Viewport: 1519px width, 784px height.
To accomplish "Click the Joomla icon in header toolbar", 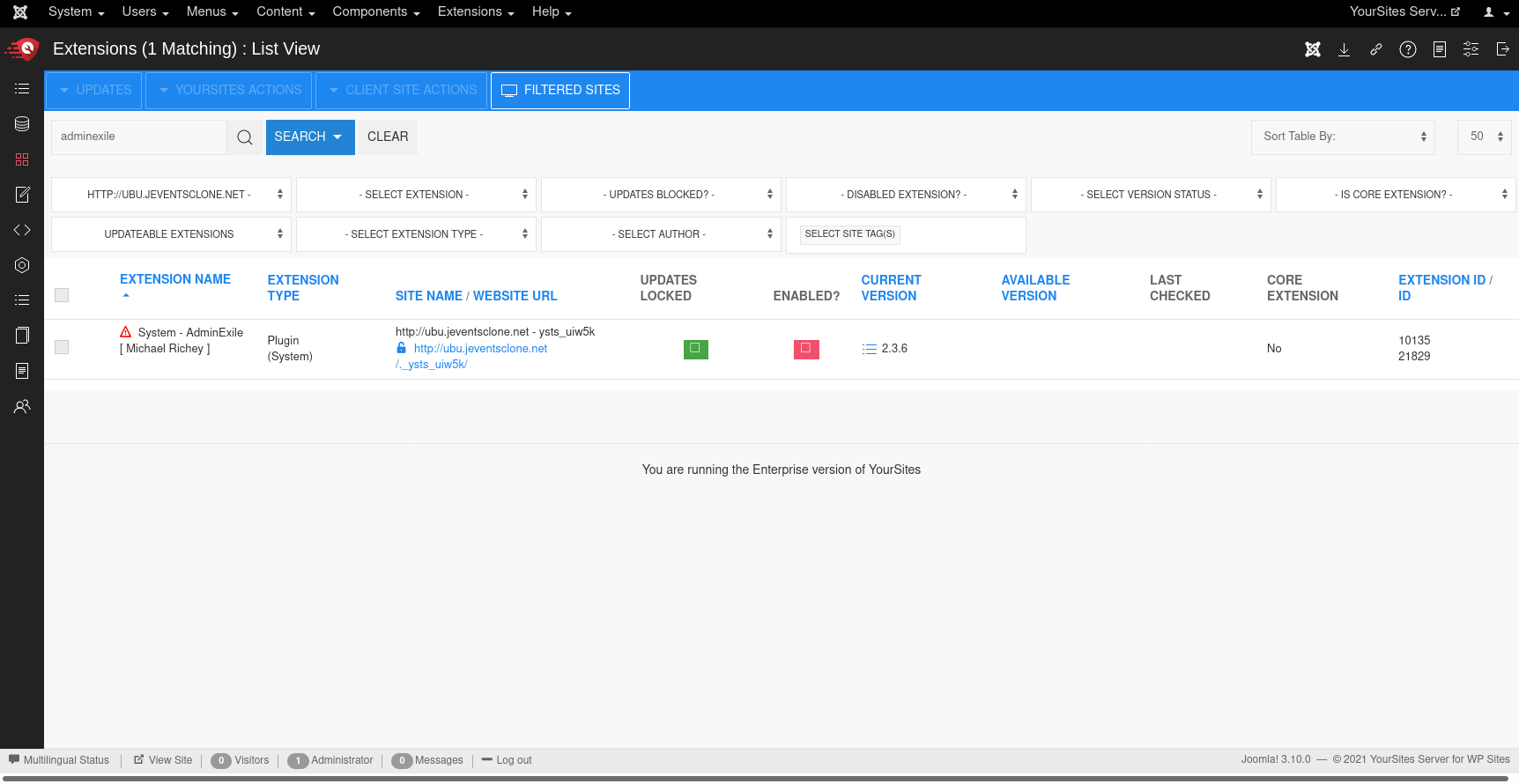I will [x=1313, y=49].
